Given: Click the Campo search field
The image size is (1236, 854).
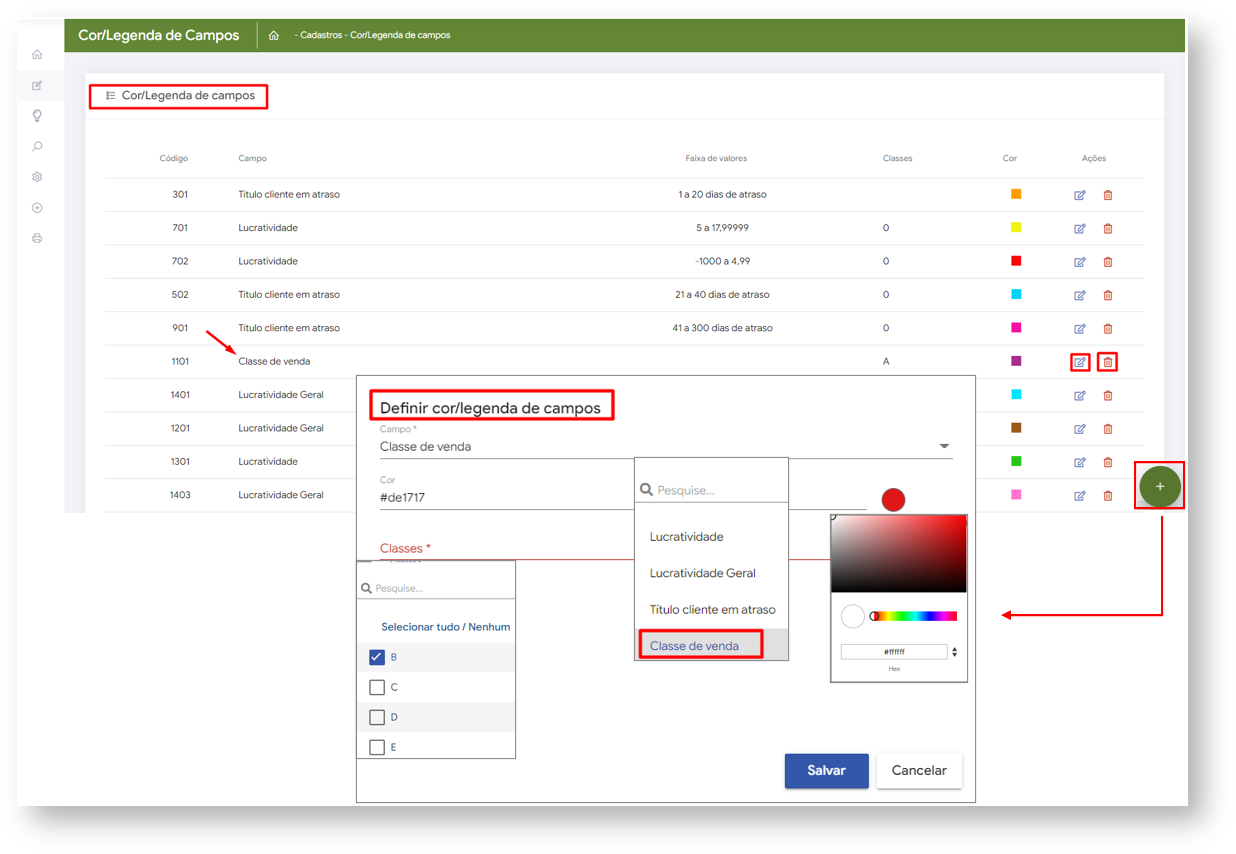Looking at the screenshot, I should tap(711, 490).
